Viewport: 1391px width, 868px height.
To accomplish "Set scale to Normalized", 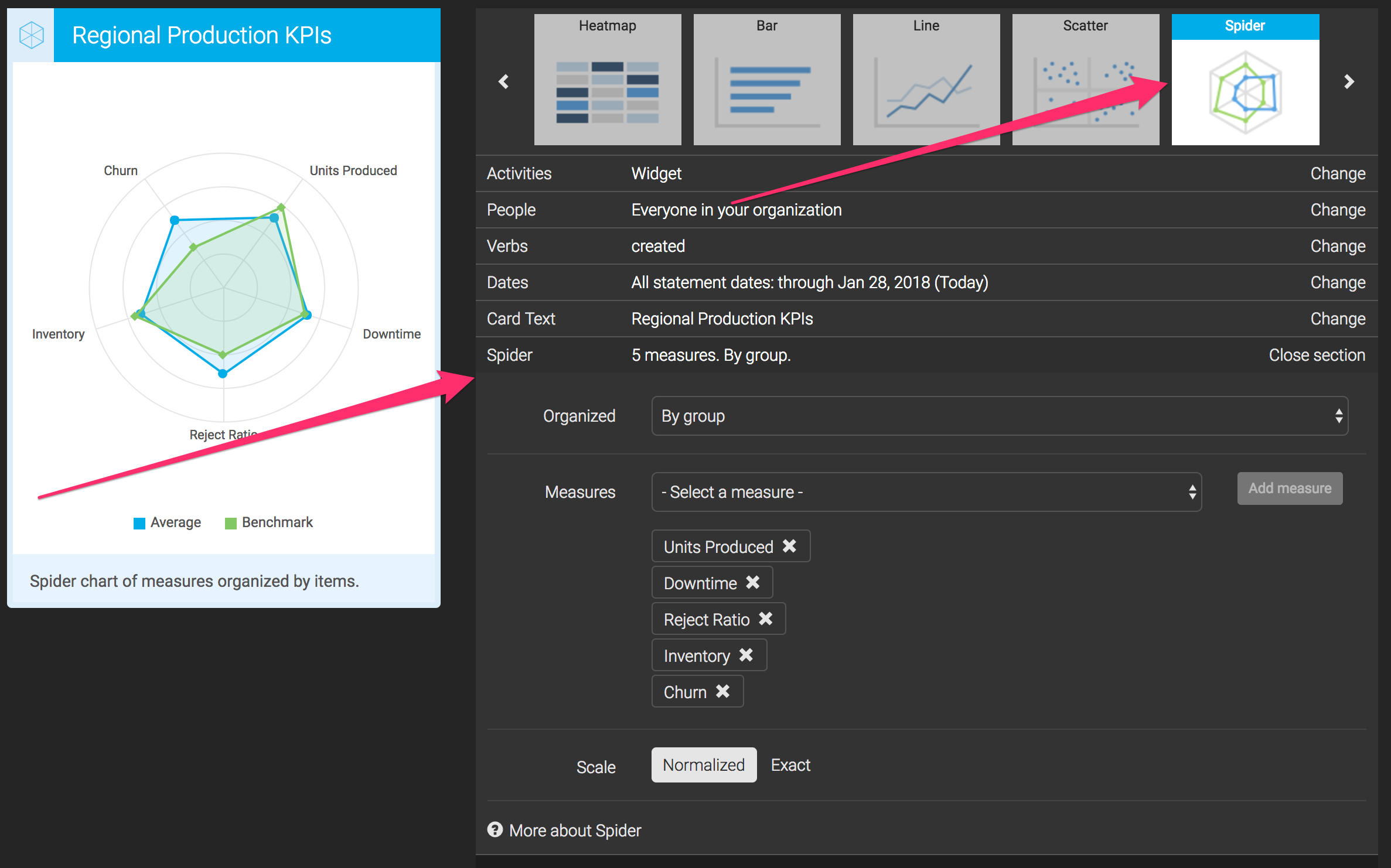I will click(x=703, y=765).
